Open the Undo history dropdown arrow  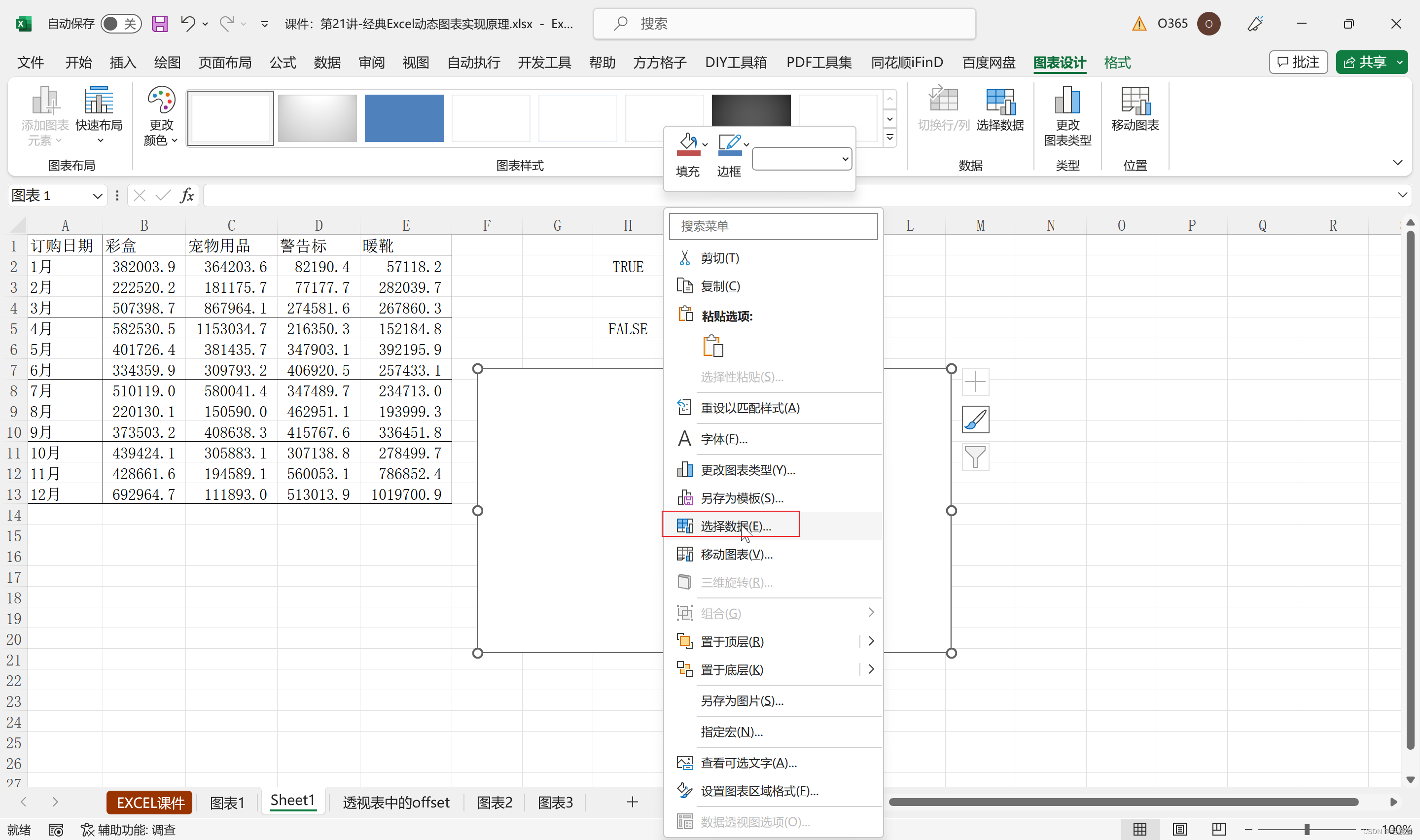(x=206, y=24)
